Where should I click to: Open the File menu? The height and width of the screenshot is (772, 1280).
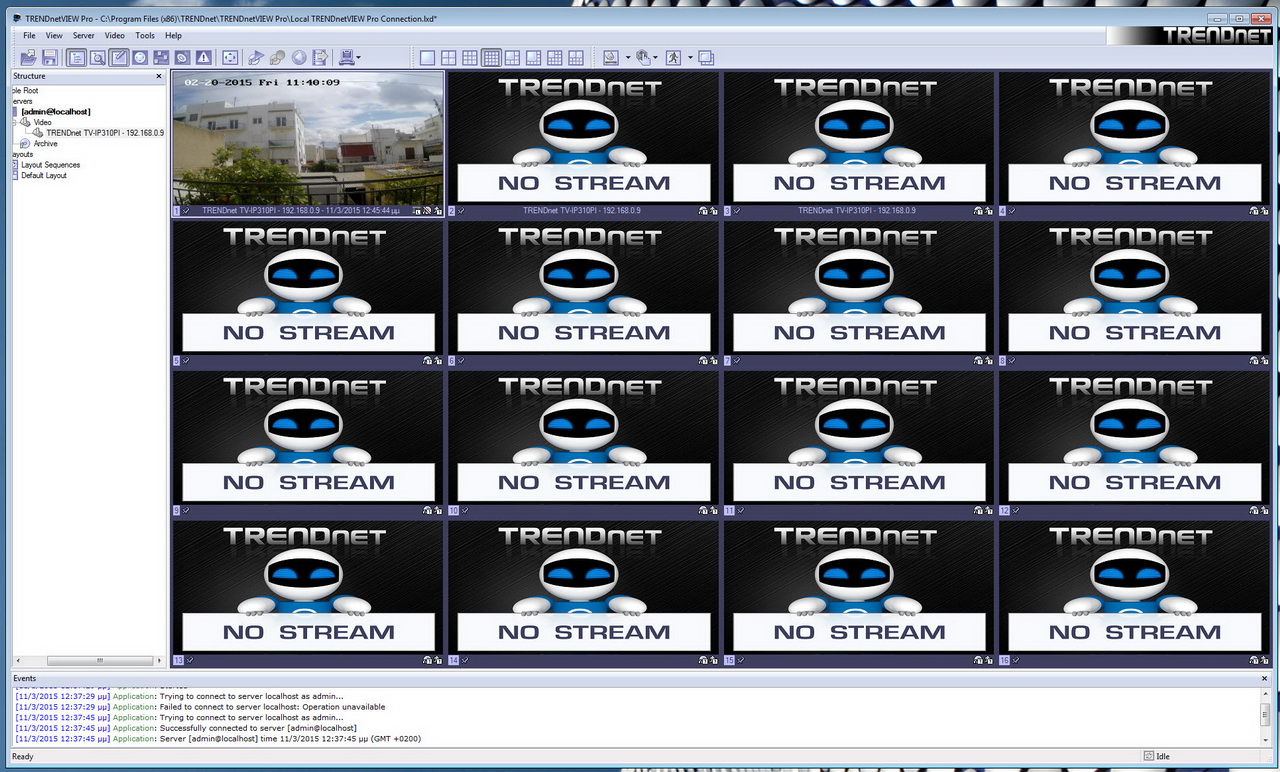pos(30,35)
